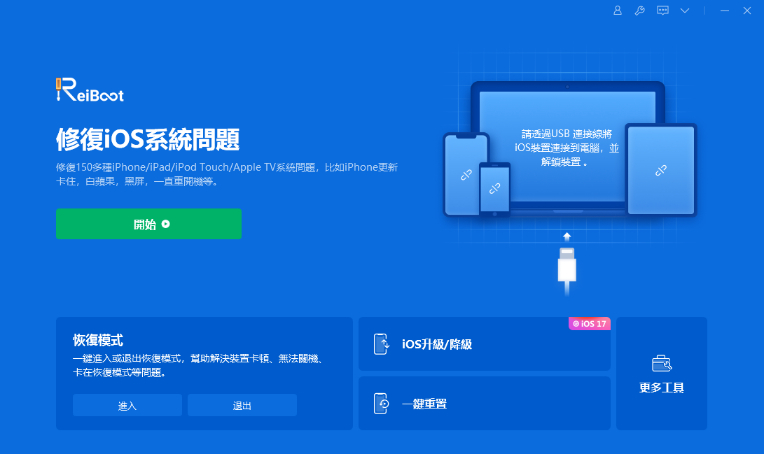Screen dimensions: 764x454
Task: Click the large phone link icon in illustration
Action: pyautogui.click(x=466, y=175)
